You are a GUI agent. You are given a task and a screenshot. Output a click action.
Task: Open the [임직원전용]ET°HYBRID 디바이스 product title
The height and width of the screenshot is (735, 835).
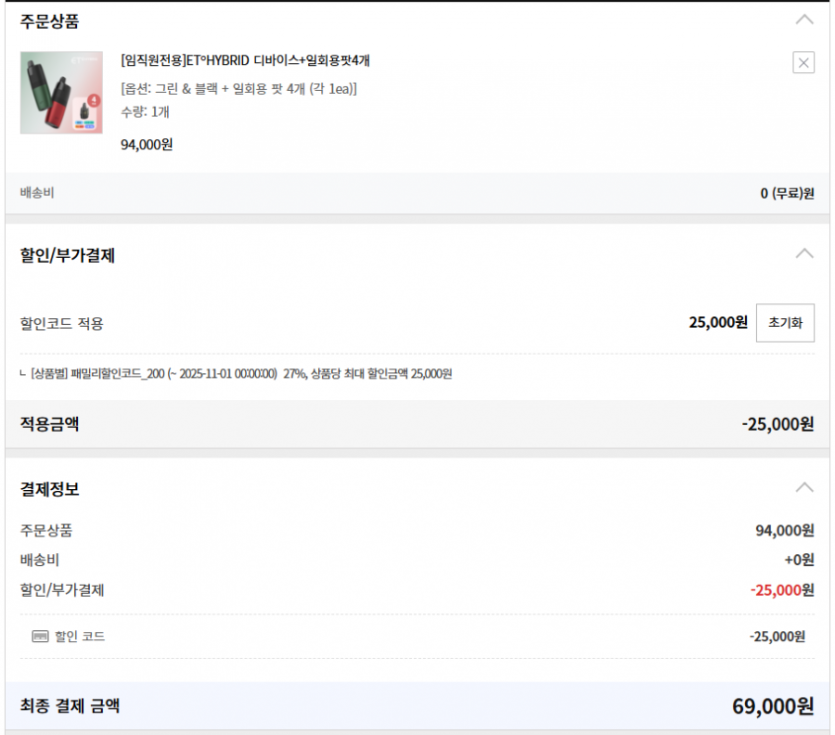pos(245,60)
